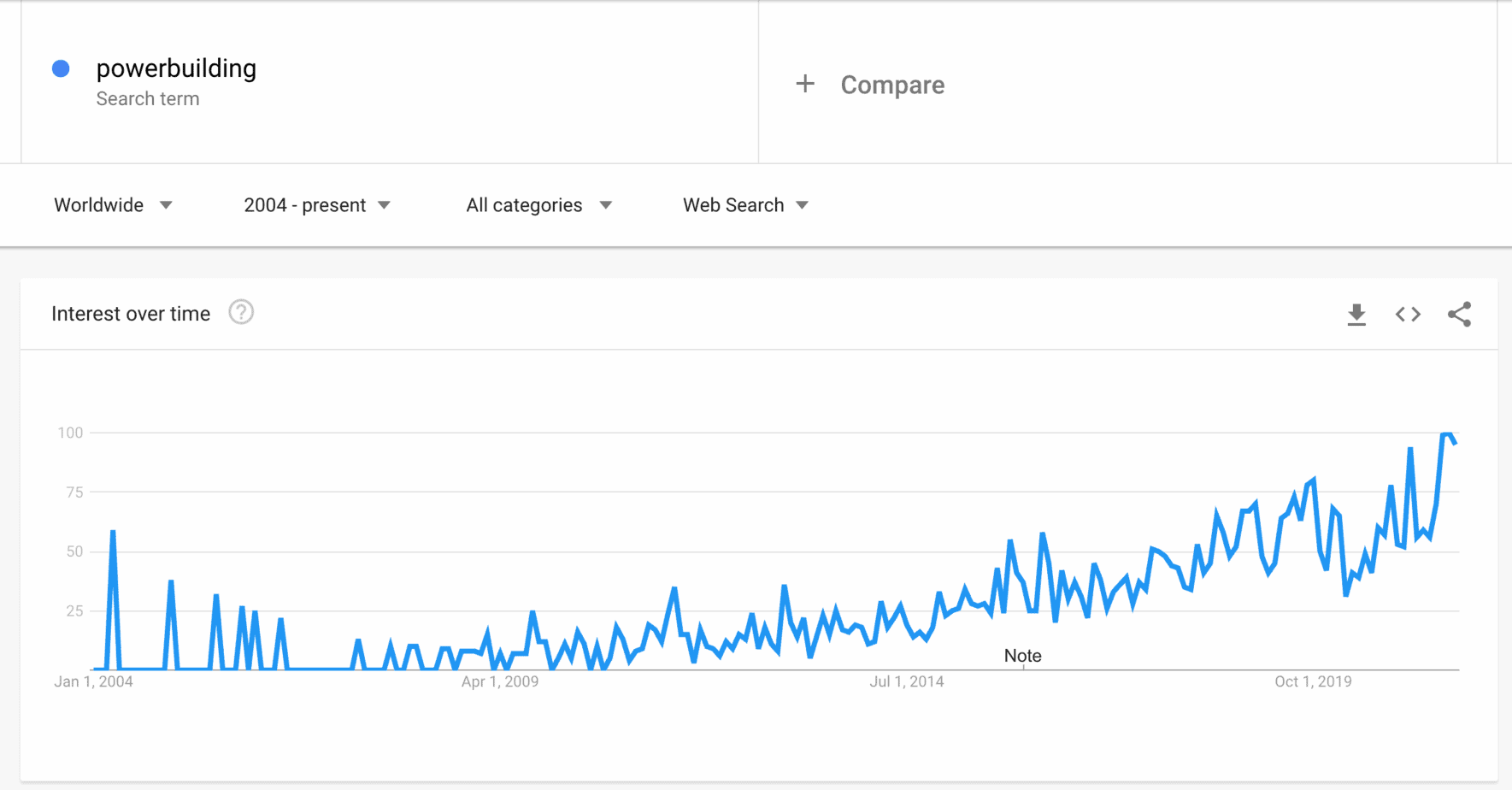The height and width of the screenshot is (790, 1512).
Task: Open the embed code icon
Action: coord(1408,315)
